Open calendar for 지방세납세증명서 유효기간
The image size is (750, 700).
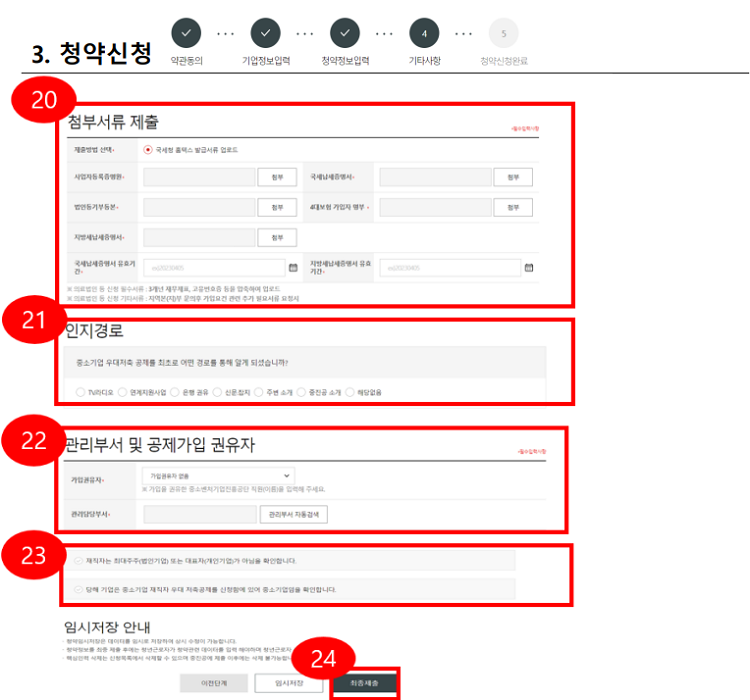[x=529, y=268]
